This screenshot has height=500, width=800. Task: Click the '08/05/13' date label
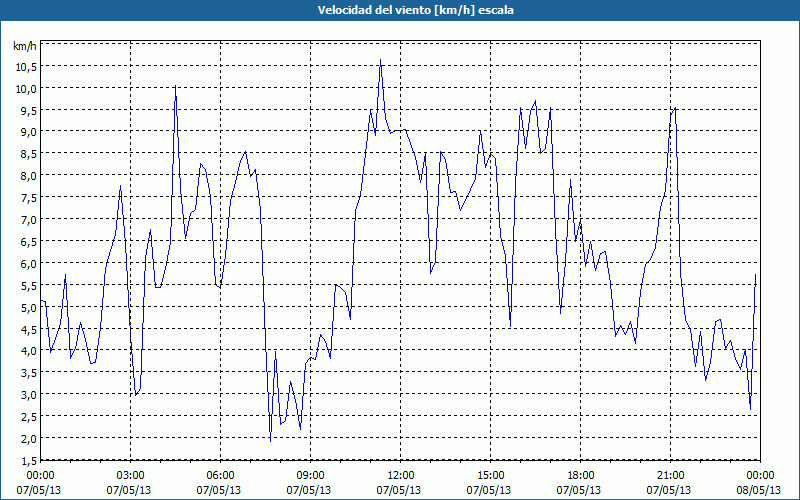click(x=759, y=490)
